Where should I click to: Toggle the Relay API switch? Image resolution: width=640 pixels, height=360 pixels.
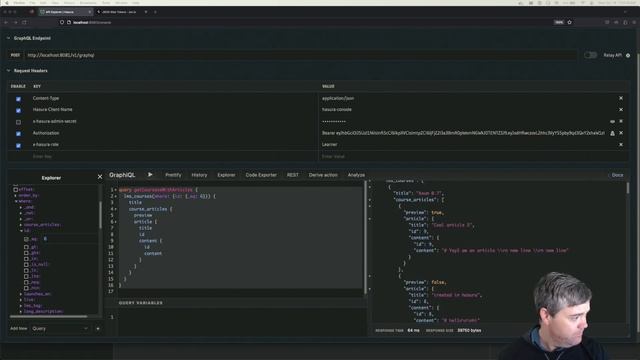click(x=590, y=55)
